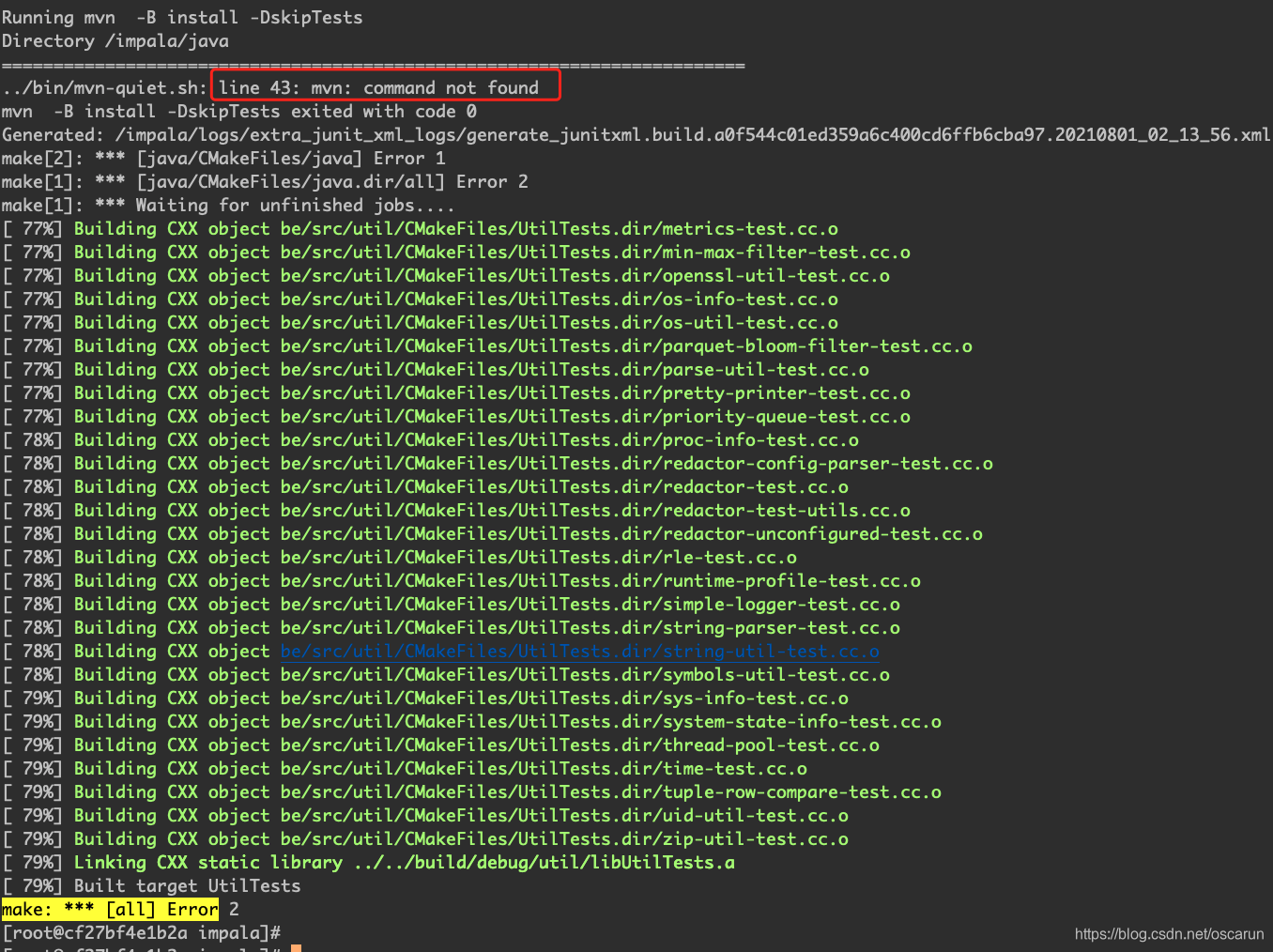This screenshot has height=952, width=1273.
Task: Click the os-info-test.cc.o build line
Action: (x=421, y=299)
